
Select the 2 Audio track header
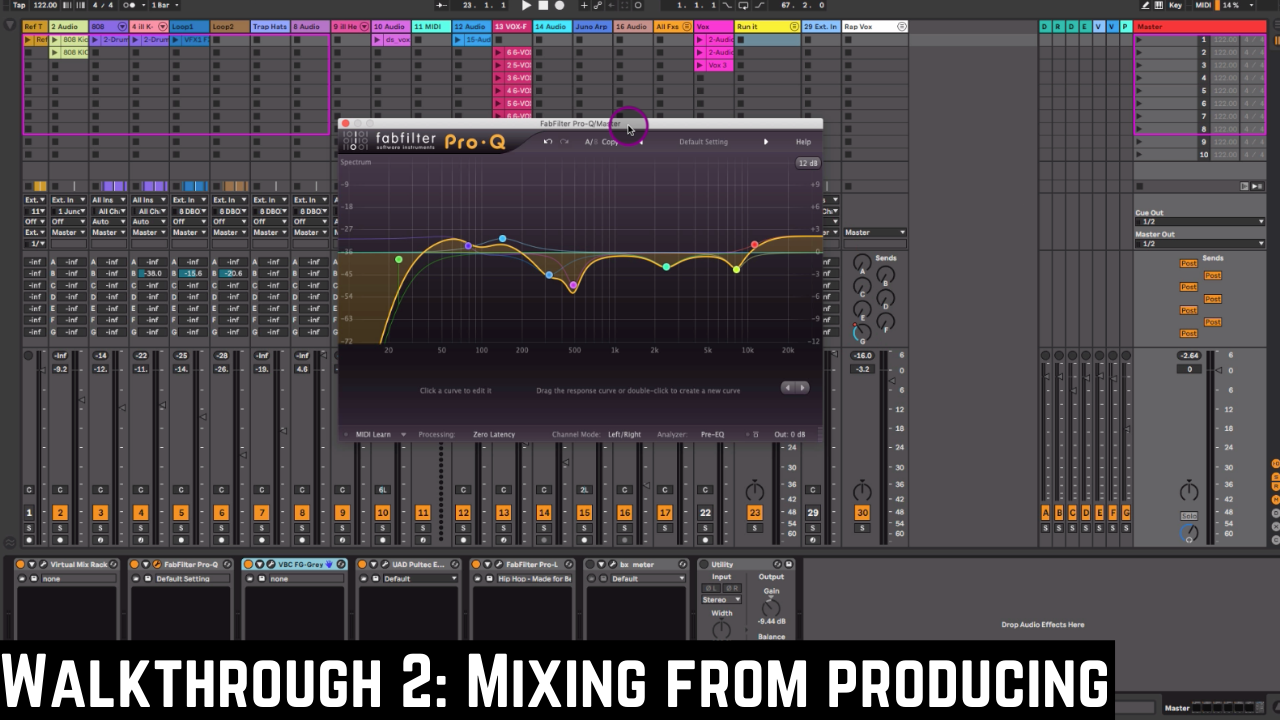(x=69, y=27)
